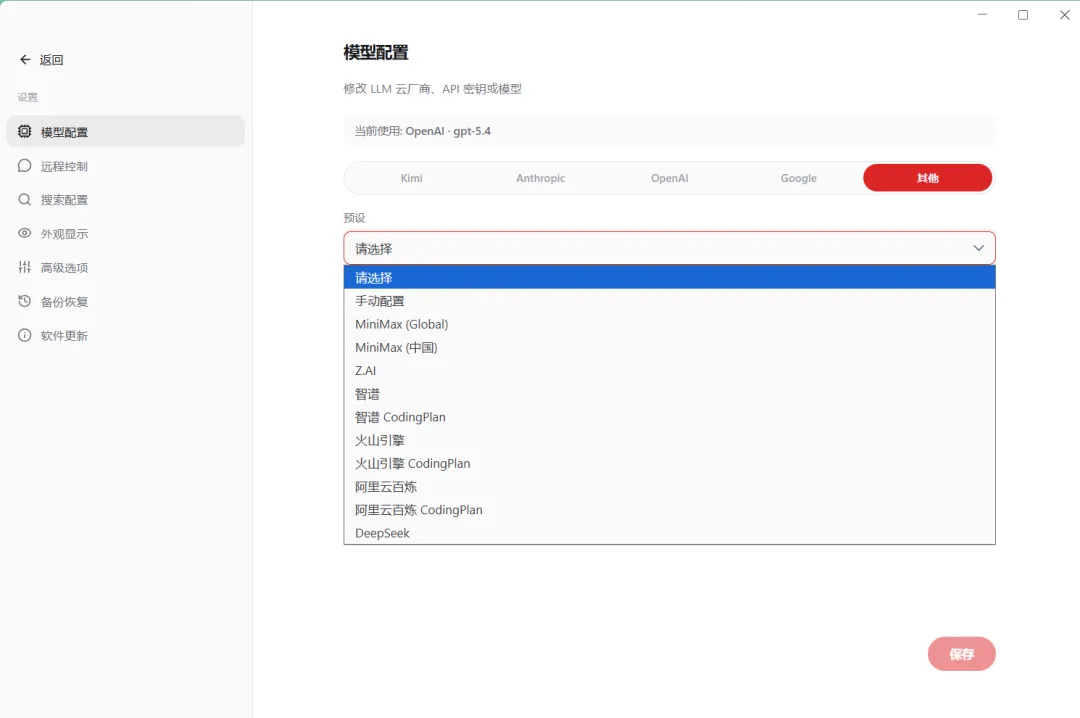The width and height of the screenshot is (1080, 718).
Task: Open 高级选项 settings section
Action: point(126,267)
